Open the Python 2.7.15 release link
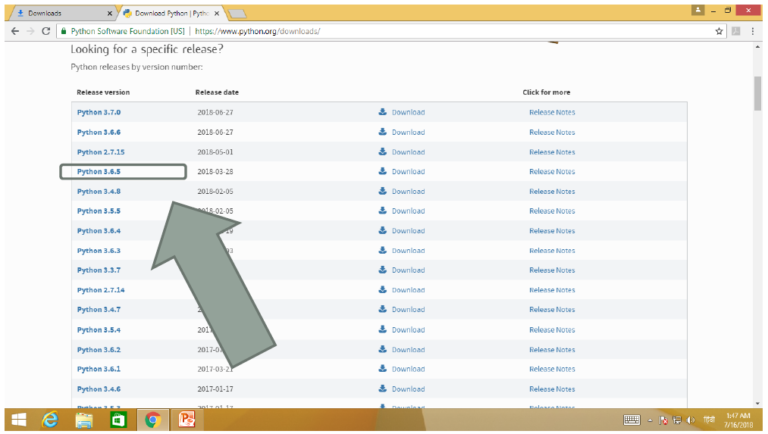The image size is (768, 434). (100, 152)
